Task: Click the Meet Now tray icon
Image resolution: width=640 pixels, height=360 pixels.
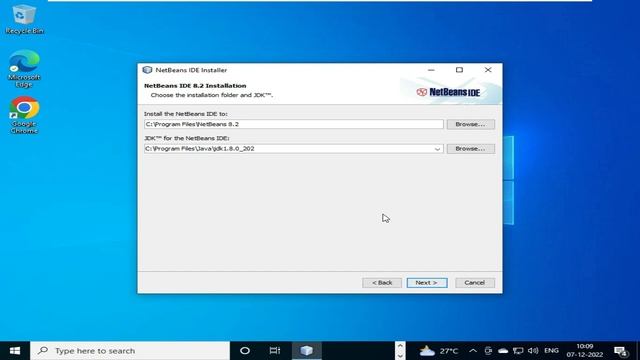Action: 488,351
